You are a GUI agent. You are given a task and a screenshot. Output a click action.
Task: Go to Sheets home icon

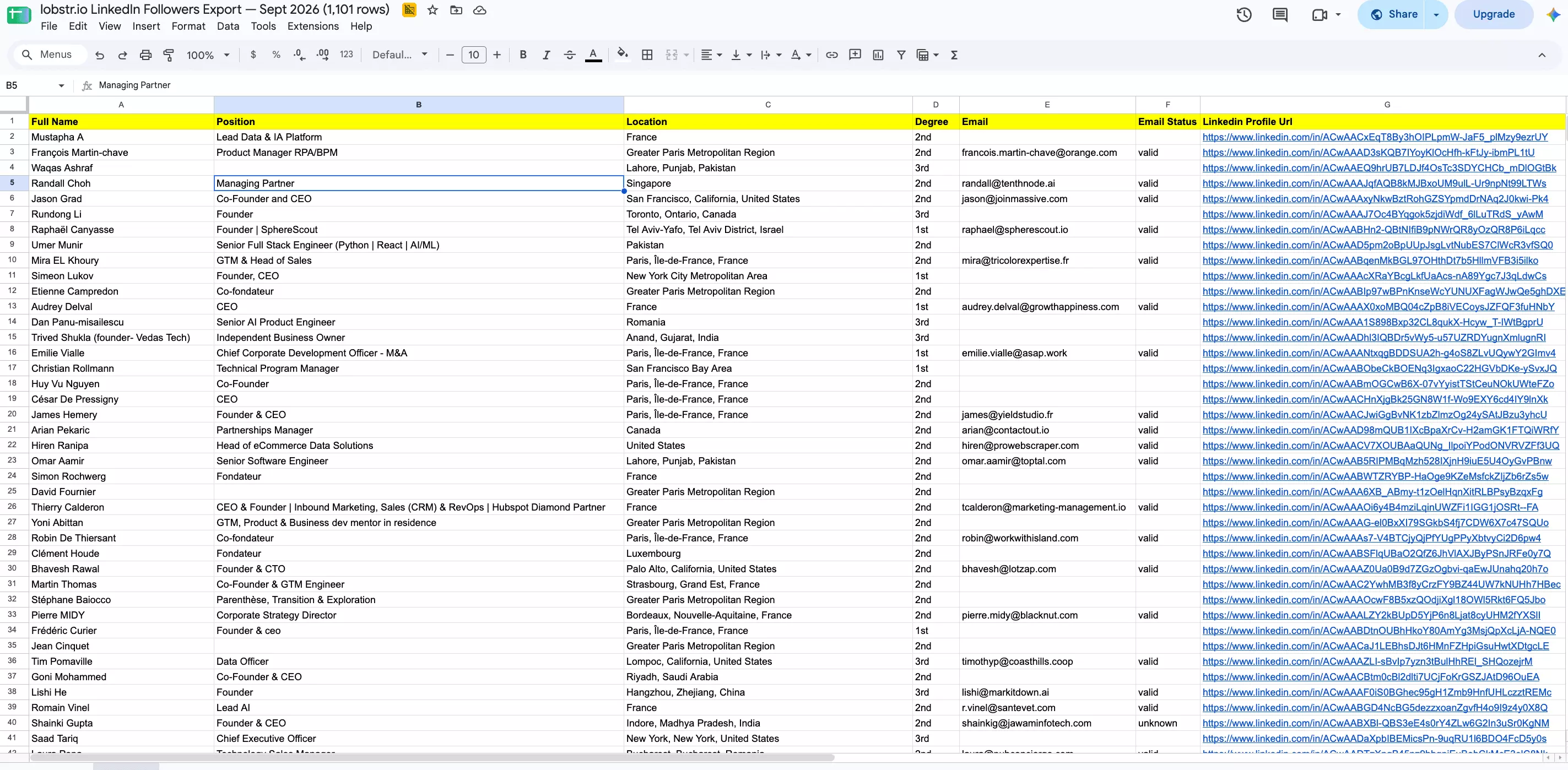coord(18,15)
